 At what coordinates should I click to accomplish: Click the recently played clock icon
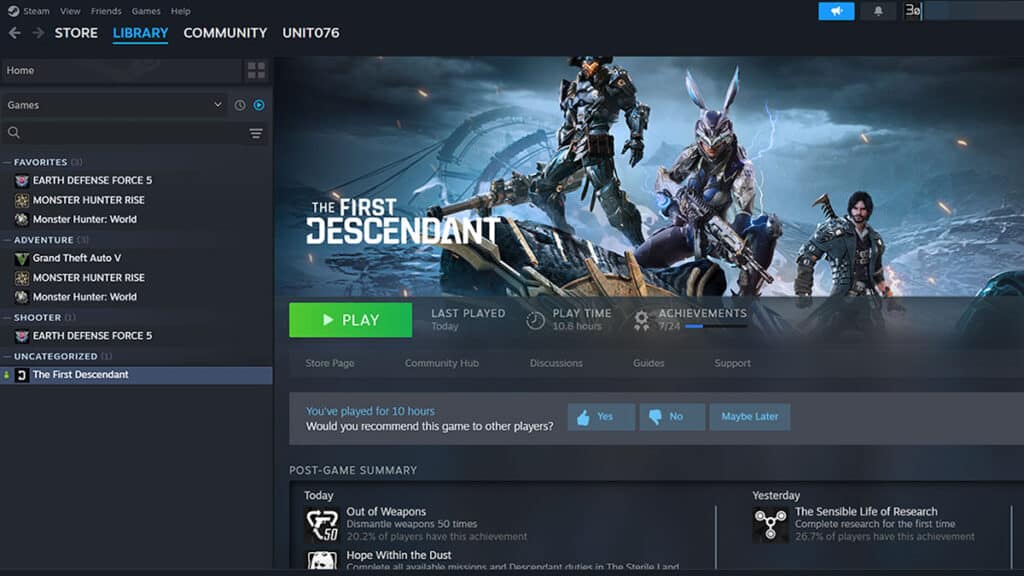click(x=238, y=105)
